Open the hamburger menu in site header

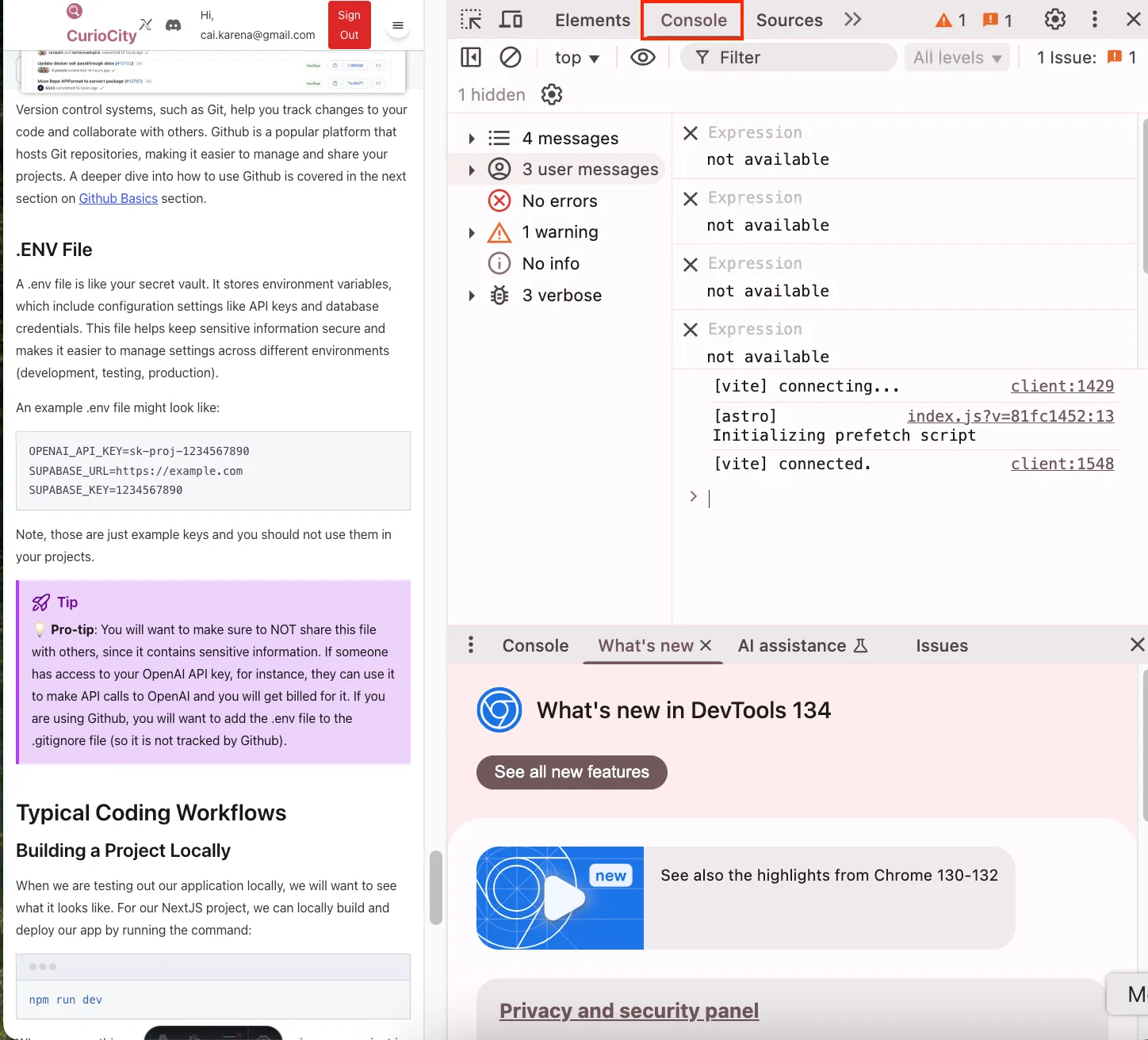point(398,25)
